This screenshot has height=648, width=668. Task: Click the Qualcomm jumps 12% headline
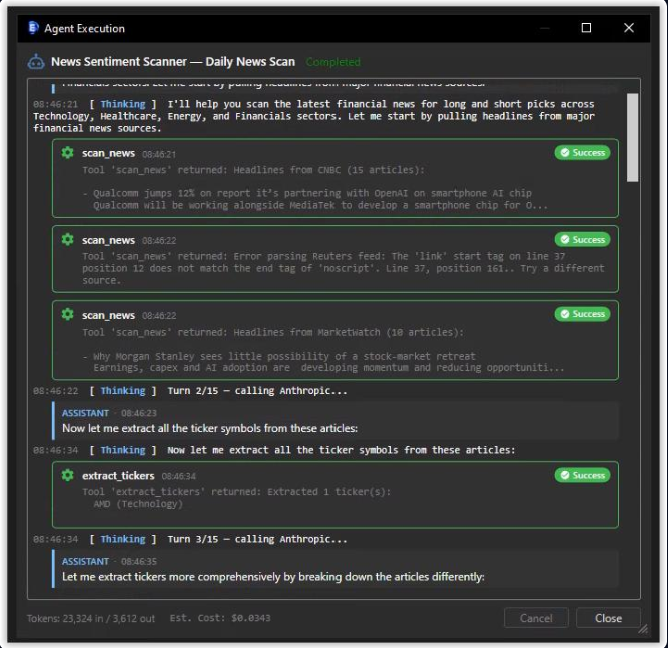pyautogui.click(x=312, y=193)
